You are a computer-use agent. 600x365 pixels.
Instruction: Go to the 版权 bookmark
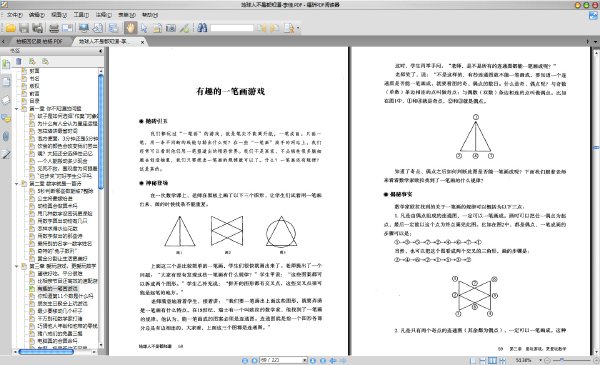pyautogui.click(x=34, y=86)
